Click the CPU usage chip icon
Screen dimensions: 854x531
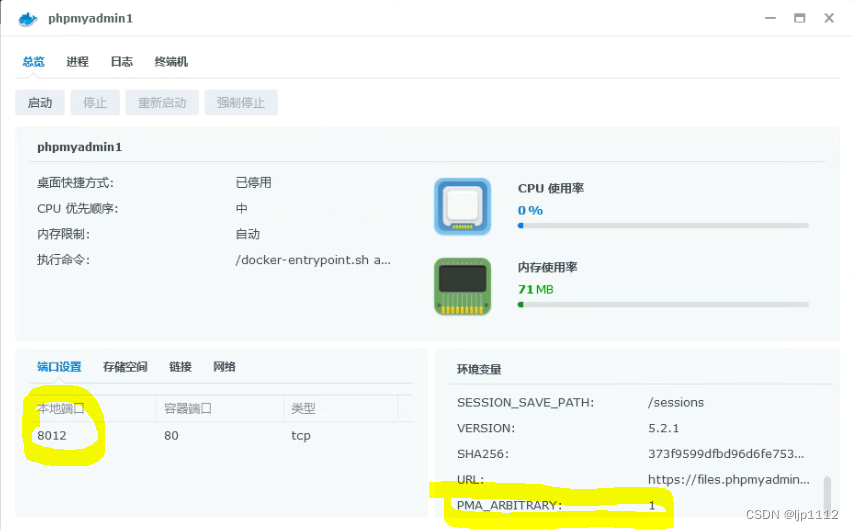point(462,207)
